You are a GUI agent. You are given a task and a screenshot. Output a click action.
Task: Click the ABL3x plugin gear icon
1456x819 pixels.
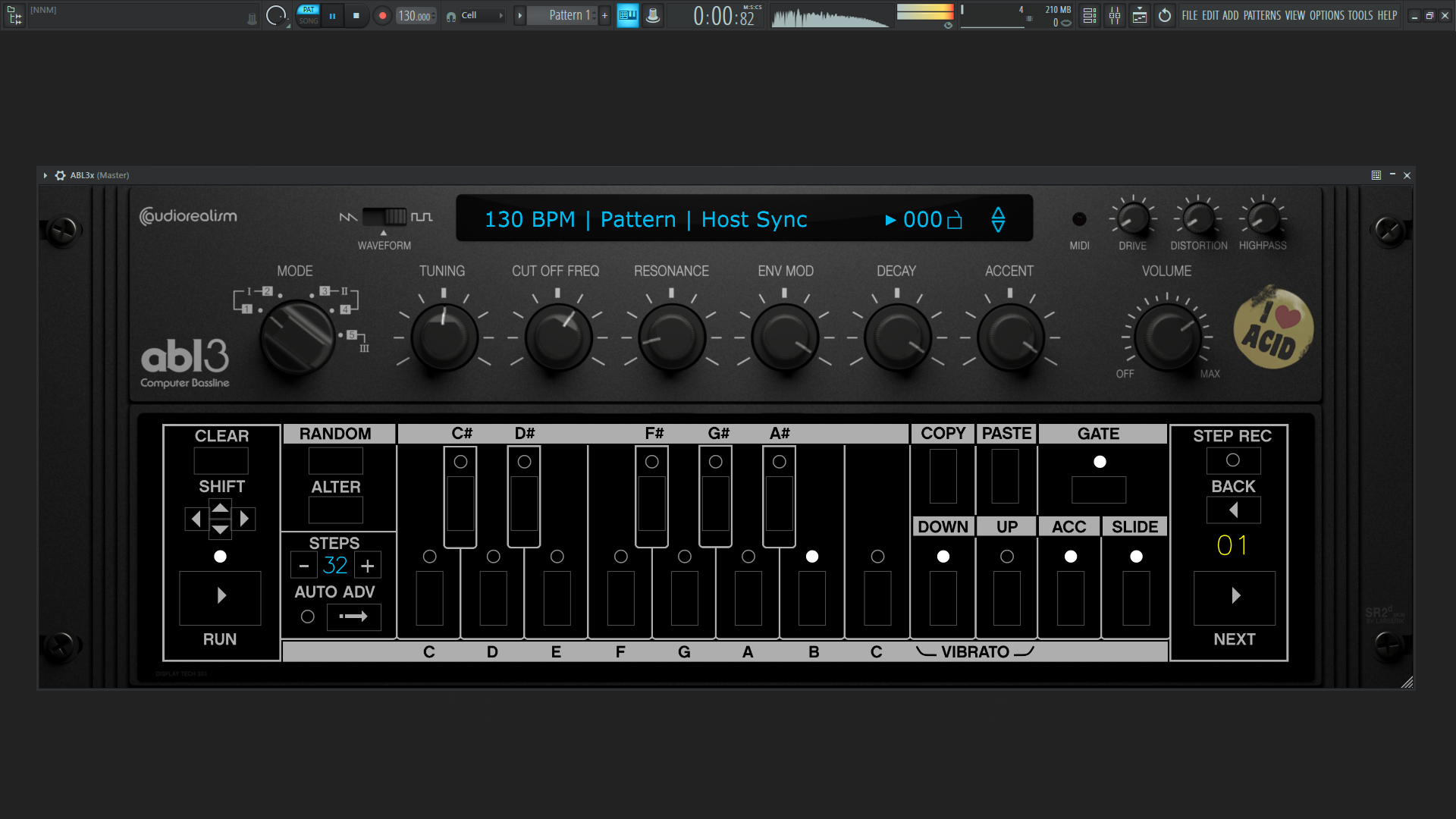pyautogui.click(x=60, y=175)
